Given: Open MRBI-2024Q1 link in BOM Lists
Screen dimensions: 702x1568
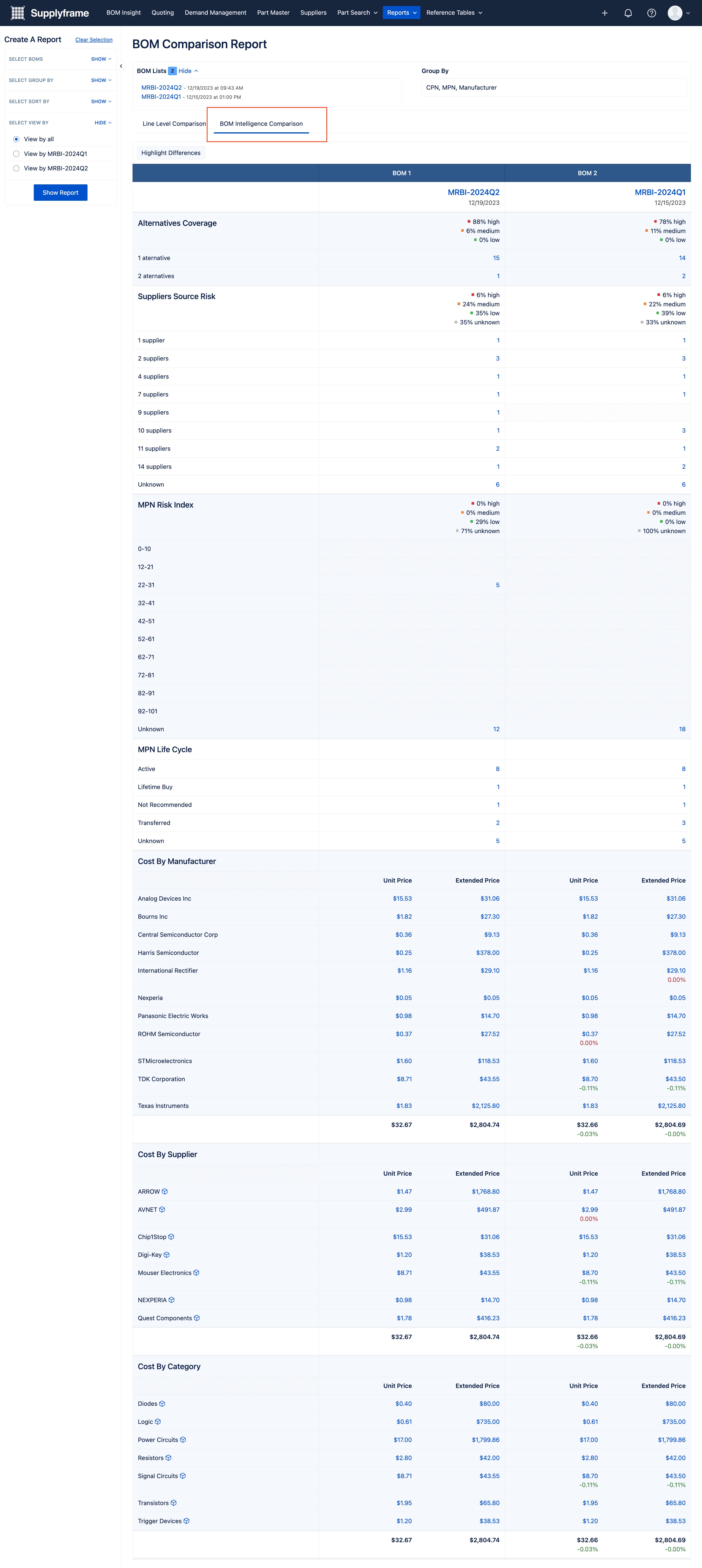Looking at the screenshot, I should [x=161, y=97].
